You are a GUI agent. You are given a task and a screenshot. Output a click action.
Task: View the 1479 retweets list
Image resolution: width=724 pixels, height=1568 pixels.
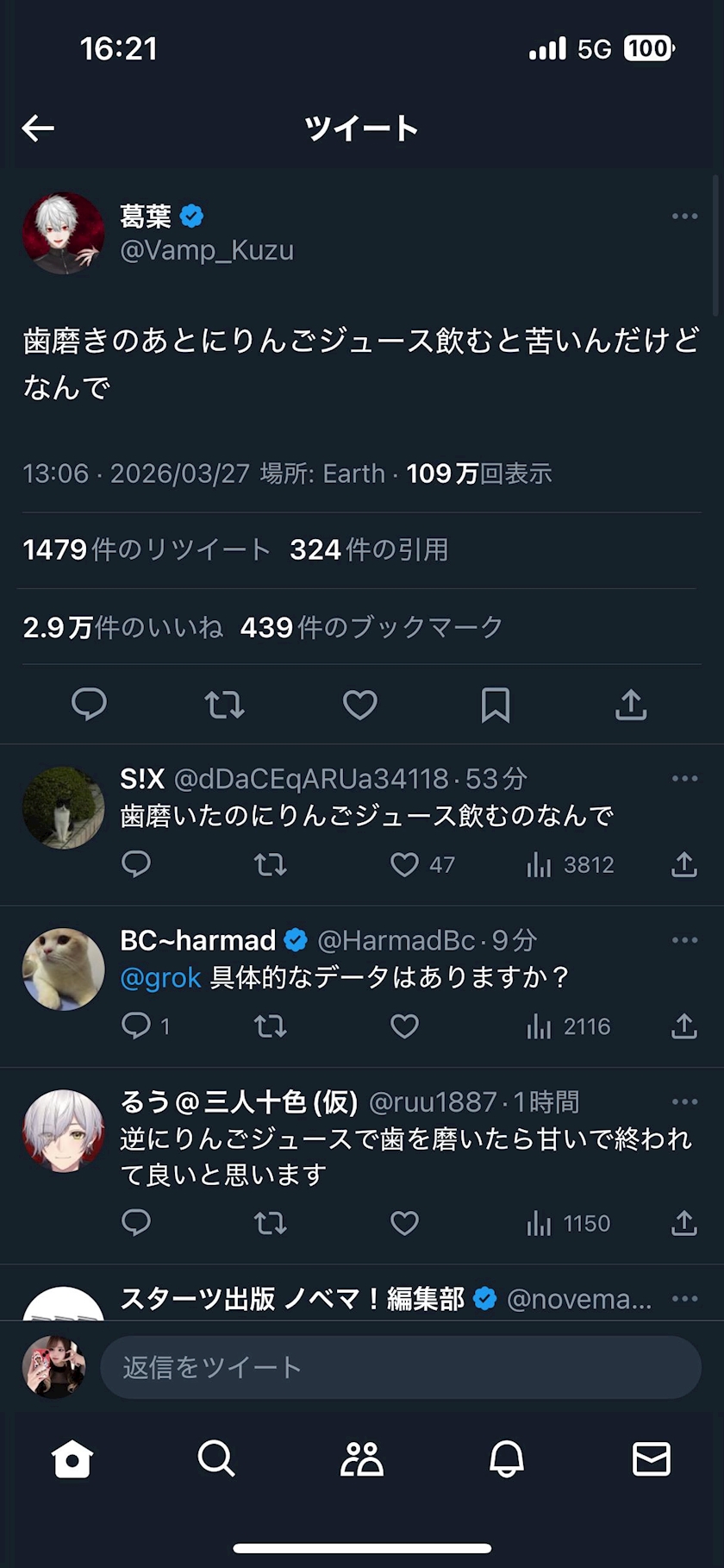click(147, 549)
